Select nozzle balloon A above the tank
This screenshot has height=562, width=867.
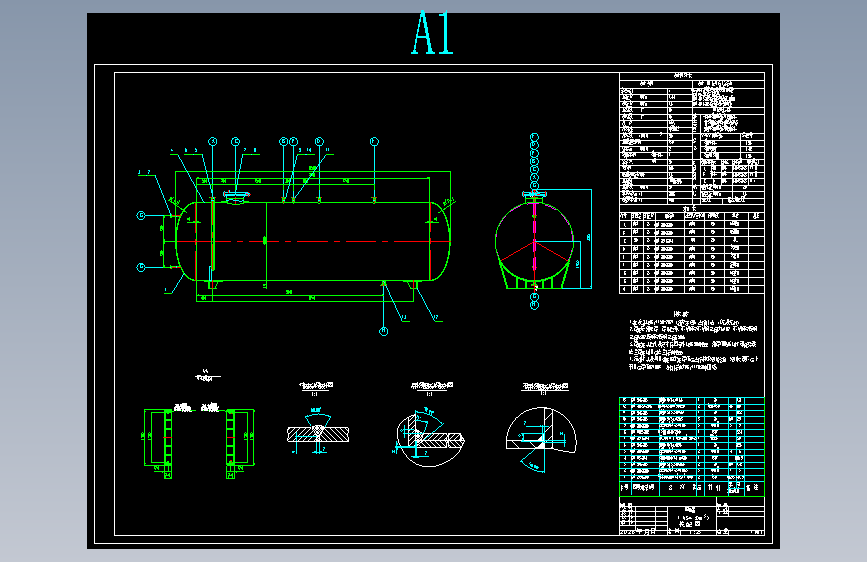pos(212,142)
